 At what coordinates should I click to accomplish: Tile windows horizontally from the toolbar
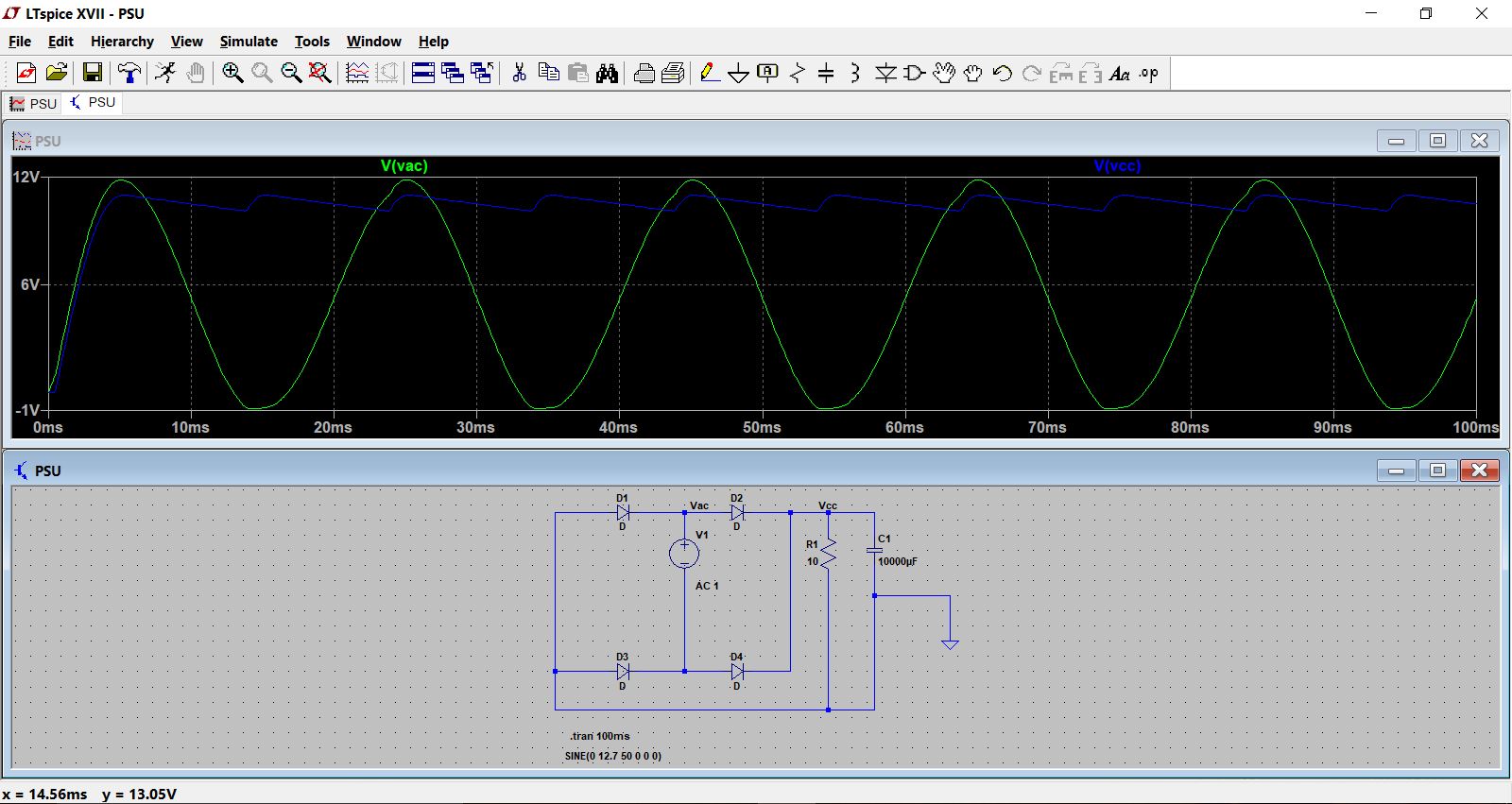pos(423,73)
